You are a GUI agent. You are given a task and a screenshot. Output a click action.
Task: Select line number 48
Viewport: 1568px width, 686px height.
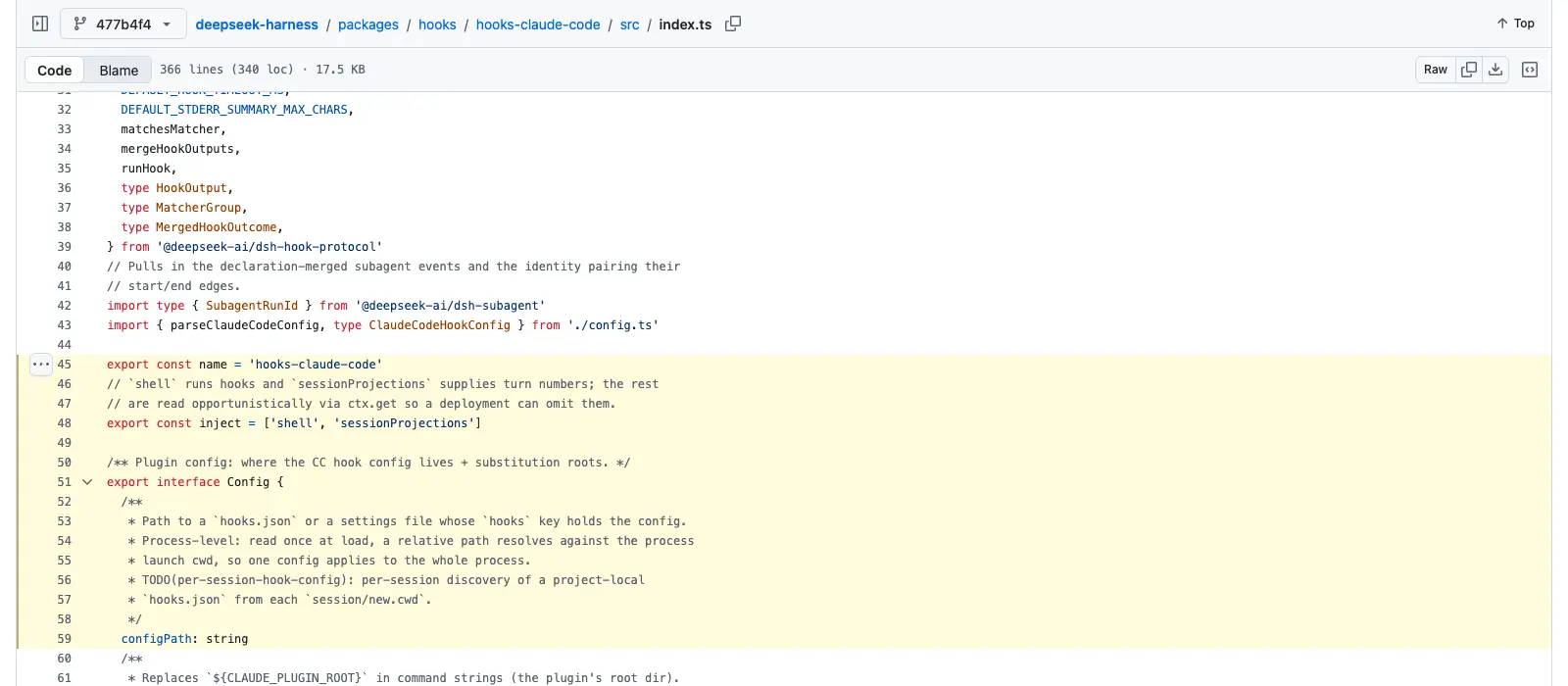point(64,423)
